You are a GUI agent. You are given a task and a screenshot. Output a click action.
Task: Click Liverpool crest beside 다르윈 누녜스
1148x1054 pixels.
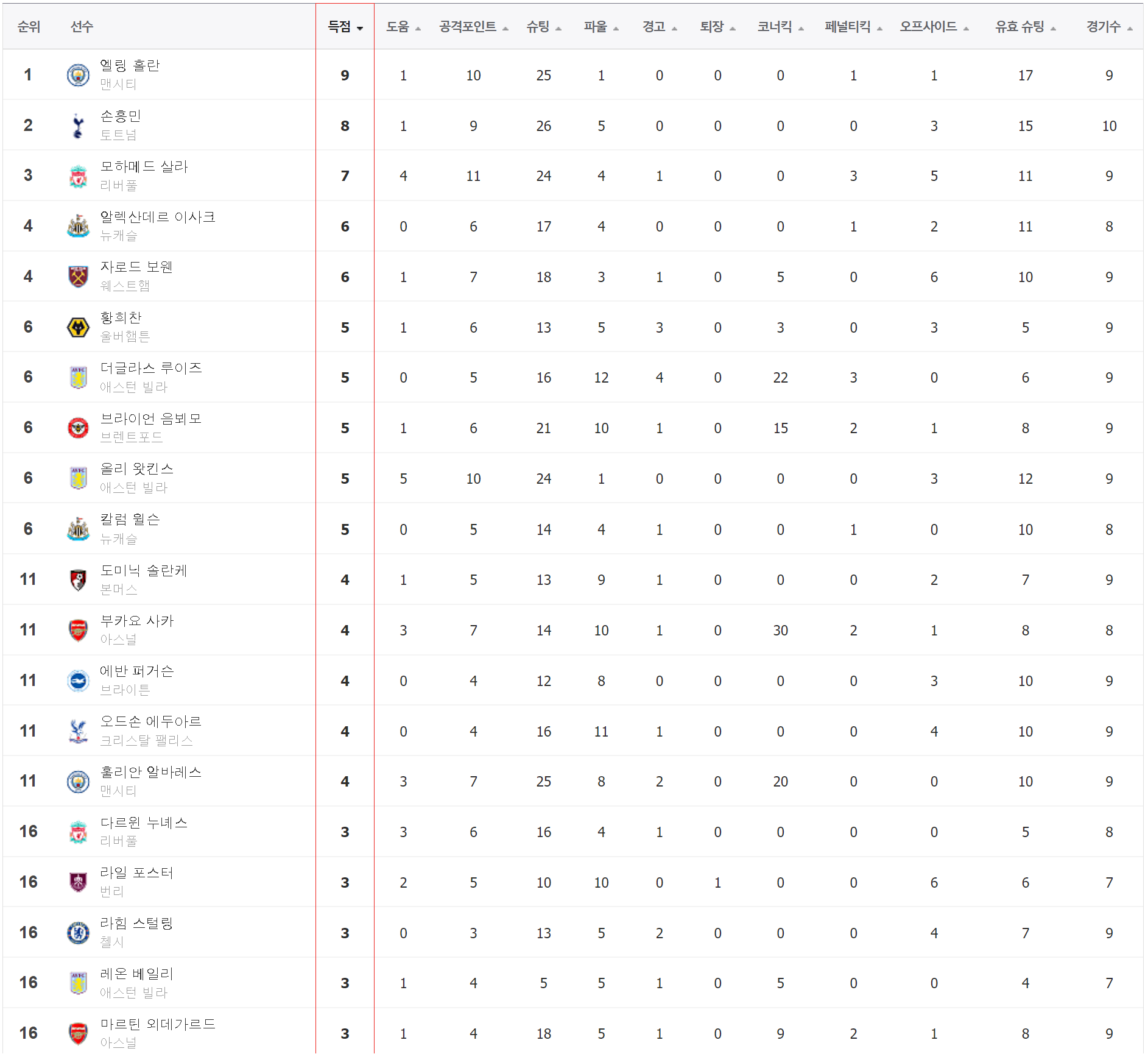[x=78, y=832]
